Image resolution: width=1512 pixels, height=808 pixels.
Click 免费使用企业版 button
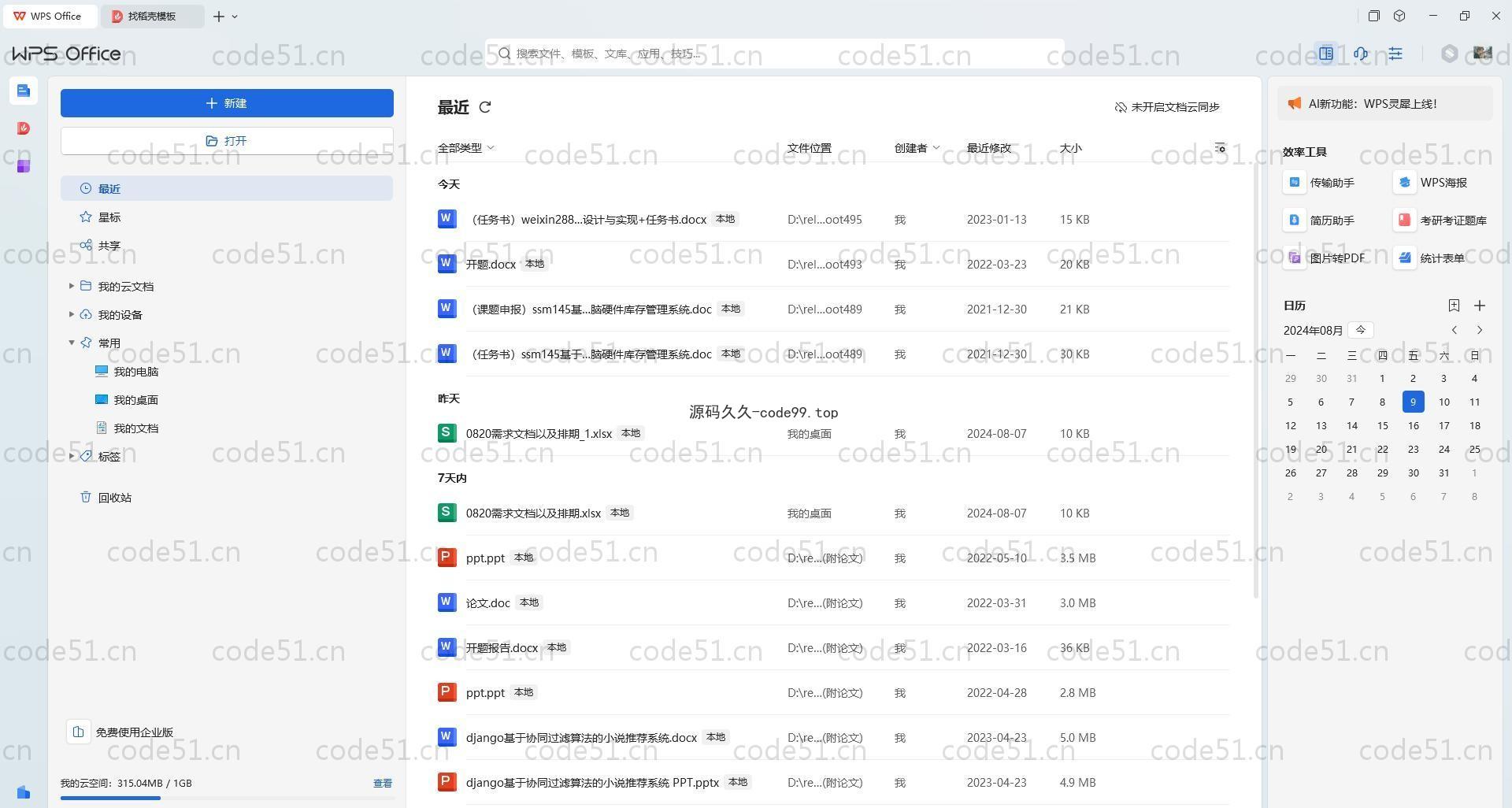[120, 732]
